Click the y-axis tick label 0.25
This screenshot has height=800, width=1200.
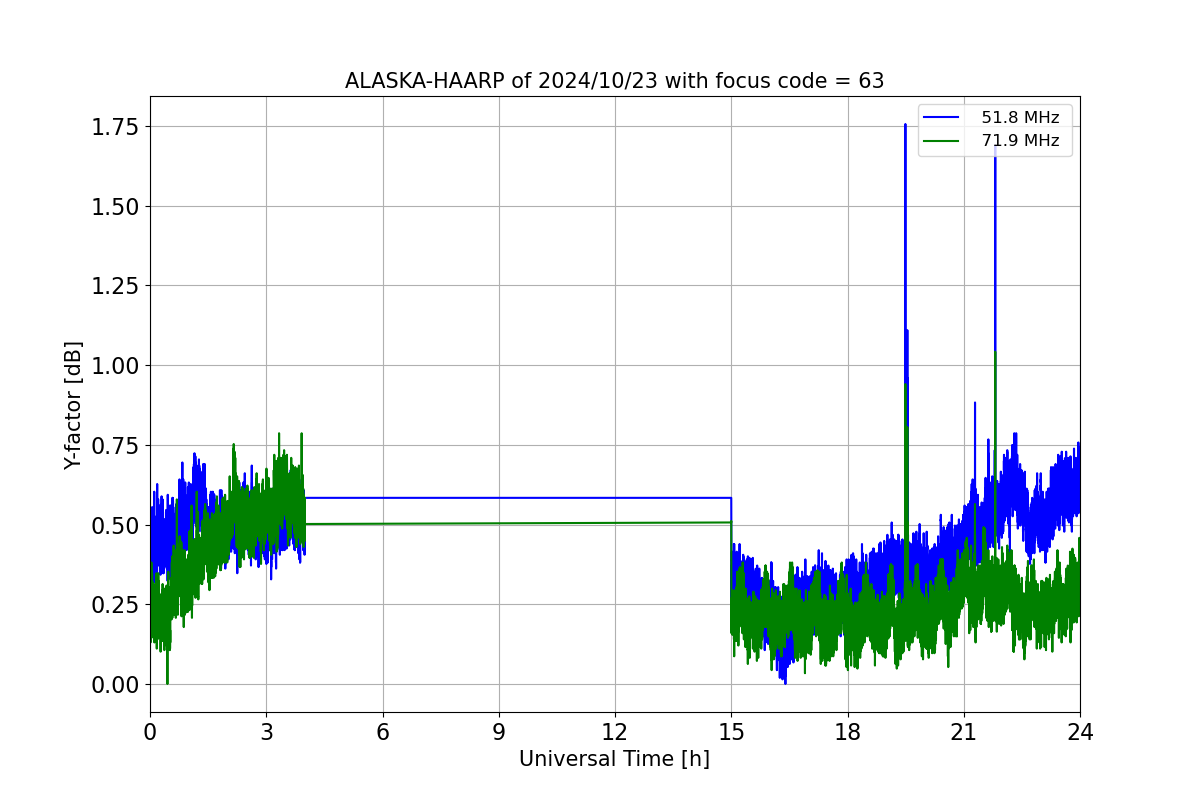coord(114,604)
